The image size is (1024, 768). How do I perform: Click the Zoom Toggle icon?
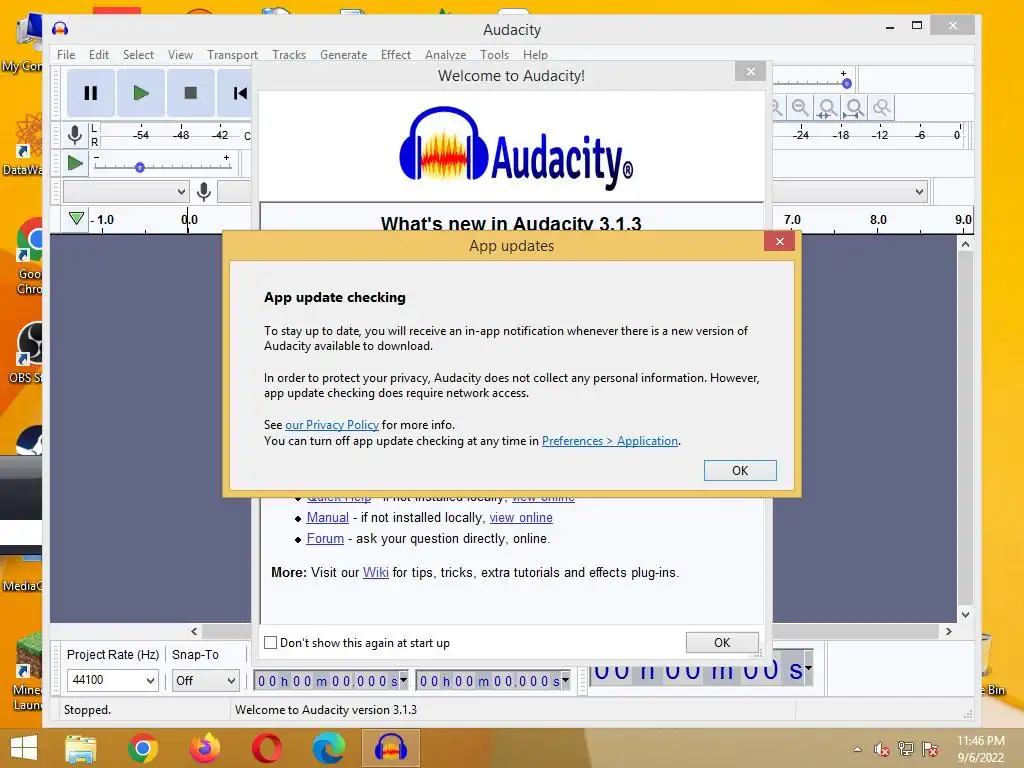(x=882, y=107)
